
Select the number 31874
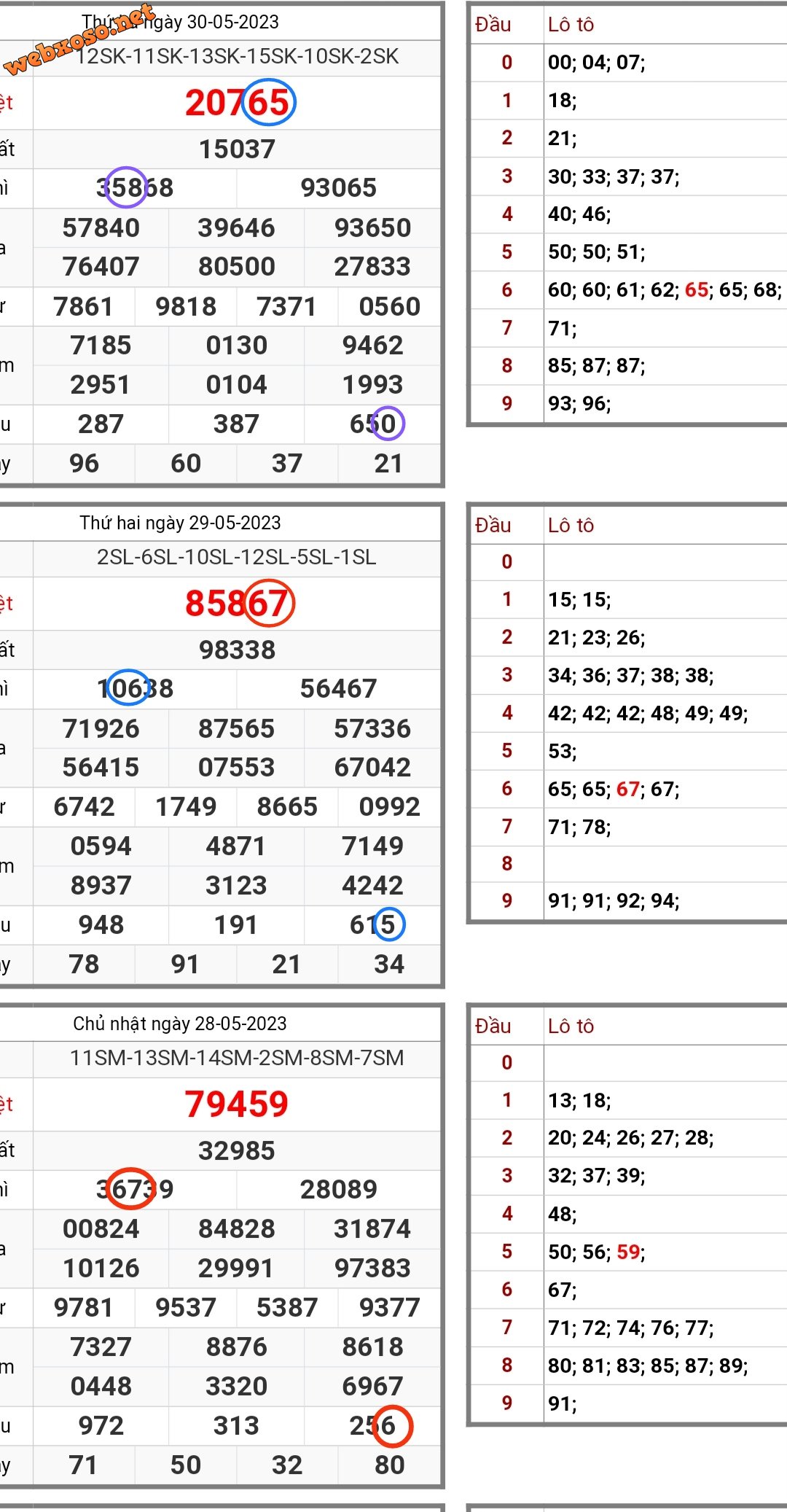[x=373, y=1229]
